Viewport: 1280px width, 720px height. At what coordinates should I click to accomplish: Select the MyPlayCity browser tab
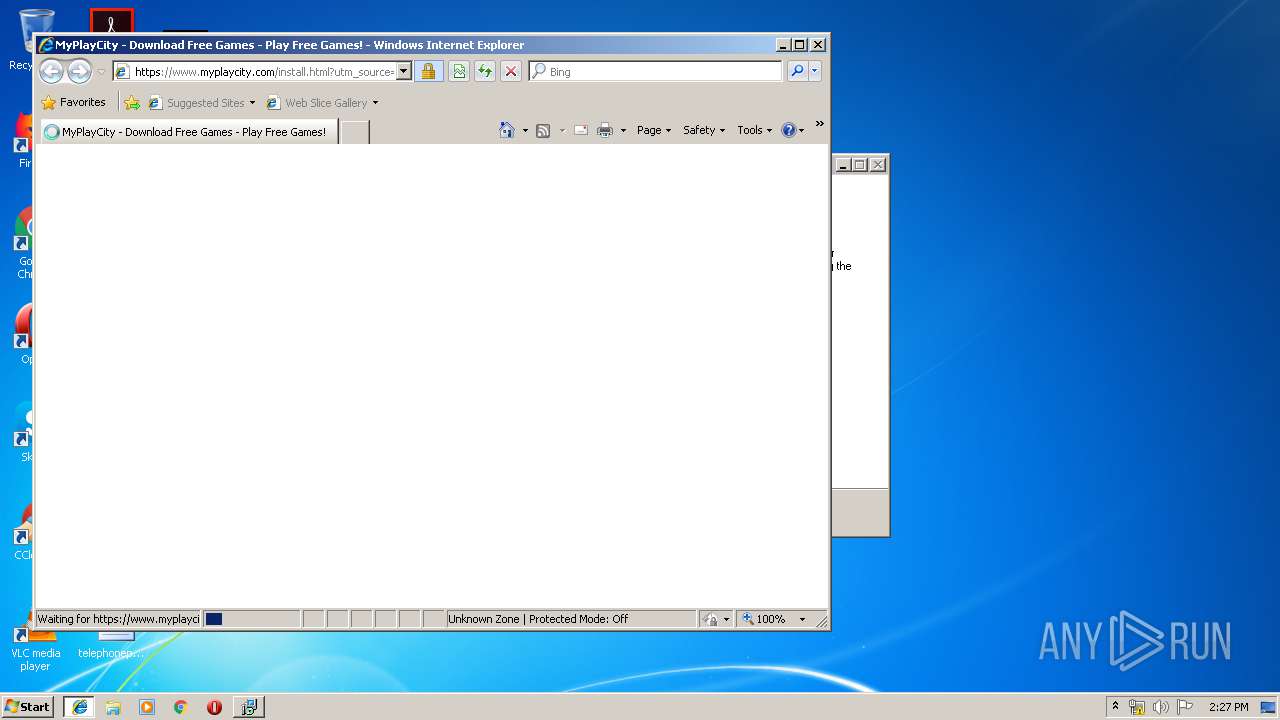pyautogui.click(x=188, y=132)
